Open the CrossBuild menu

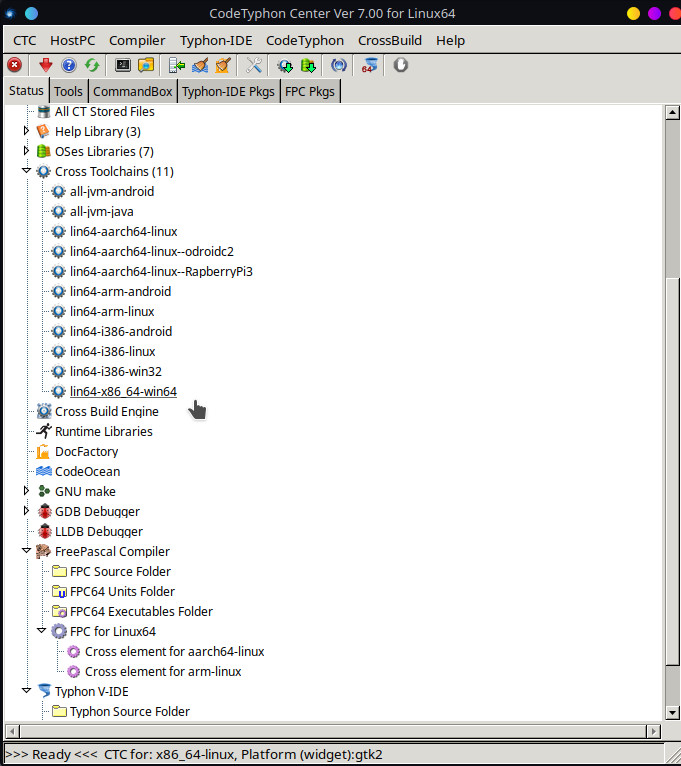tap(390, 41)
